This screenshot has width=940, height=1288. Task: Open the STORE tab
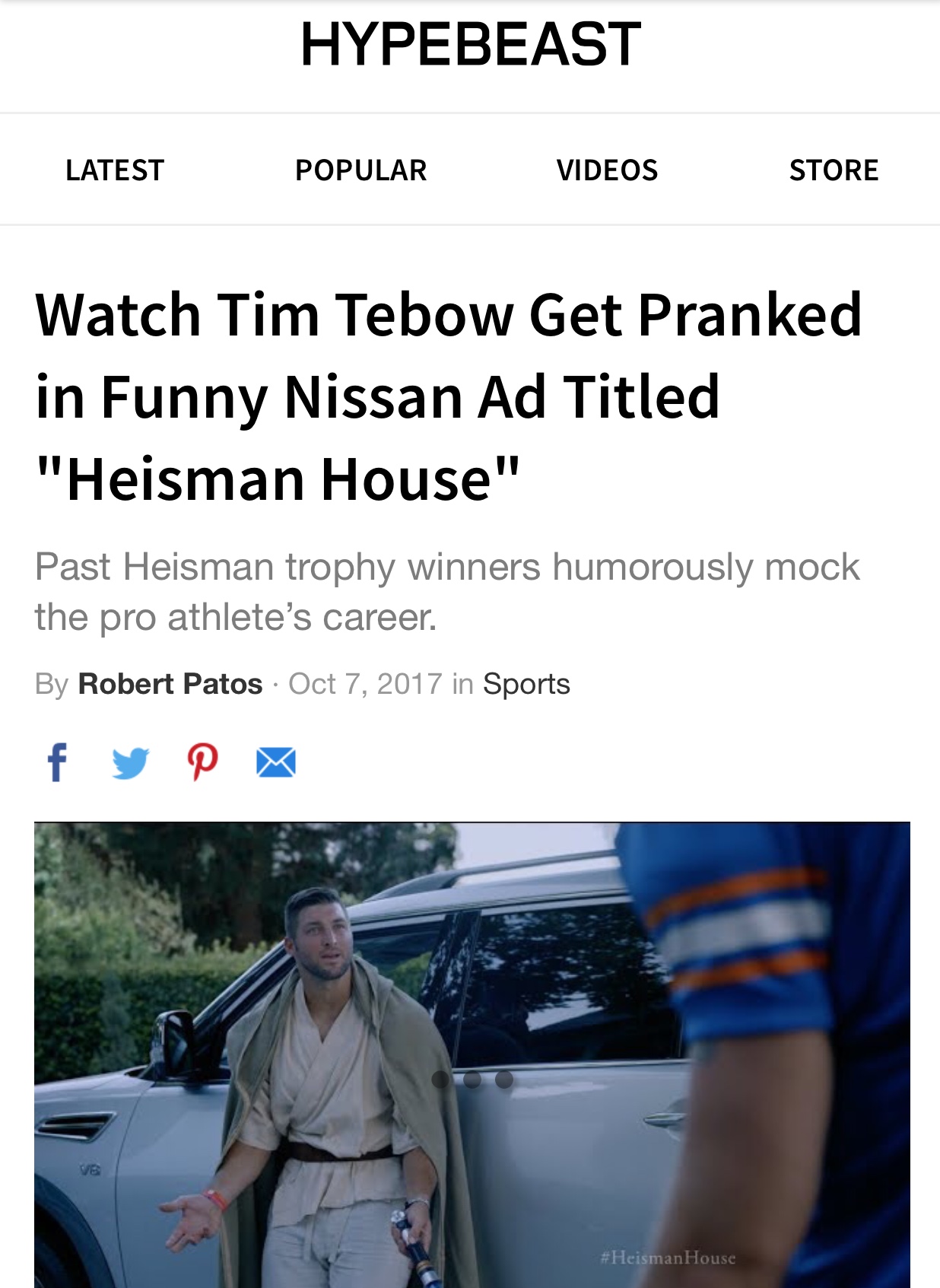coord(834,170)
